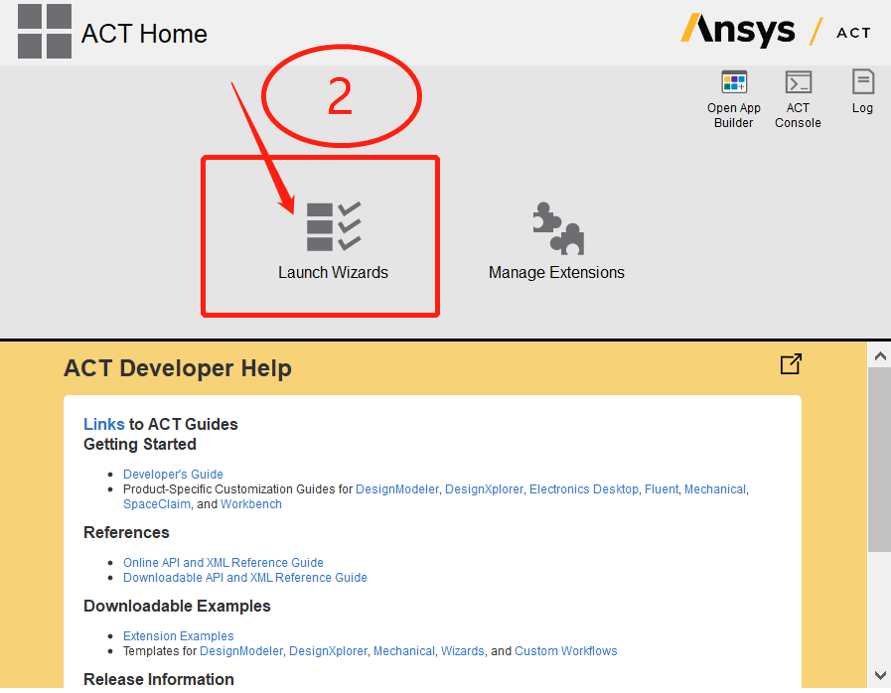Screen dimensions: 891x693
Task: Click the vertical scrollbar thumb
Action: pyautogui.click(x=880, y=460)
